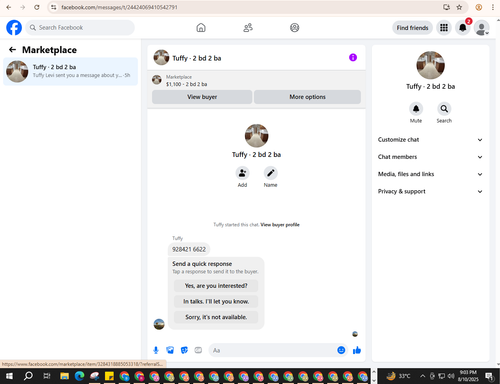Screen dimensions: 500x384
Task: Click the browser address bar URL
Action: coord(119,7)
